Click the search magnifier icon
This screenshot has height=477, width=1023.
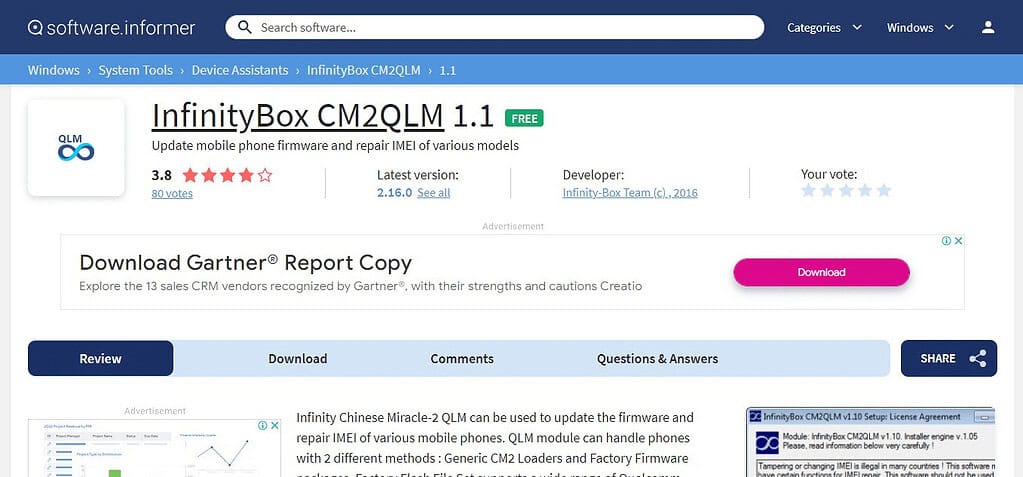(x=245, y=27)
